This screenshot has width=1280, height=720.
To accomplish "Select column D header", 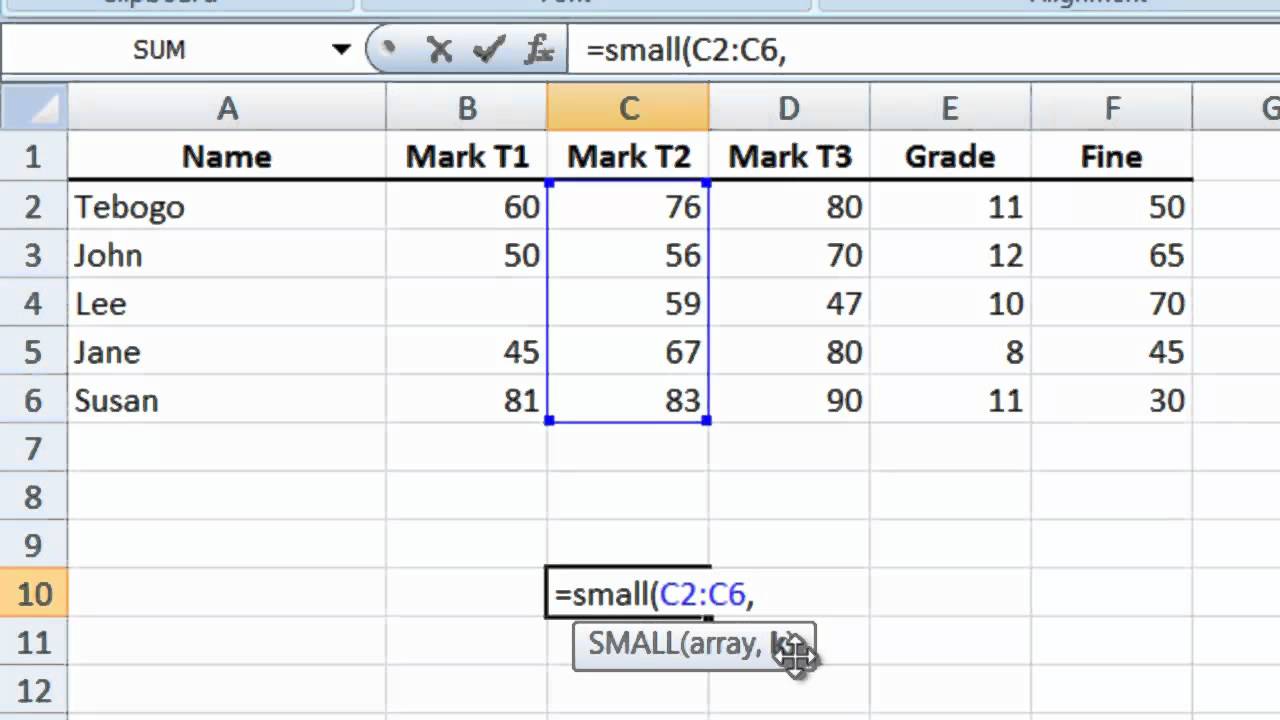I will (x=789, y=108).
